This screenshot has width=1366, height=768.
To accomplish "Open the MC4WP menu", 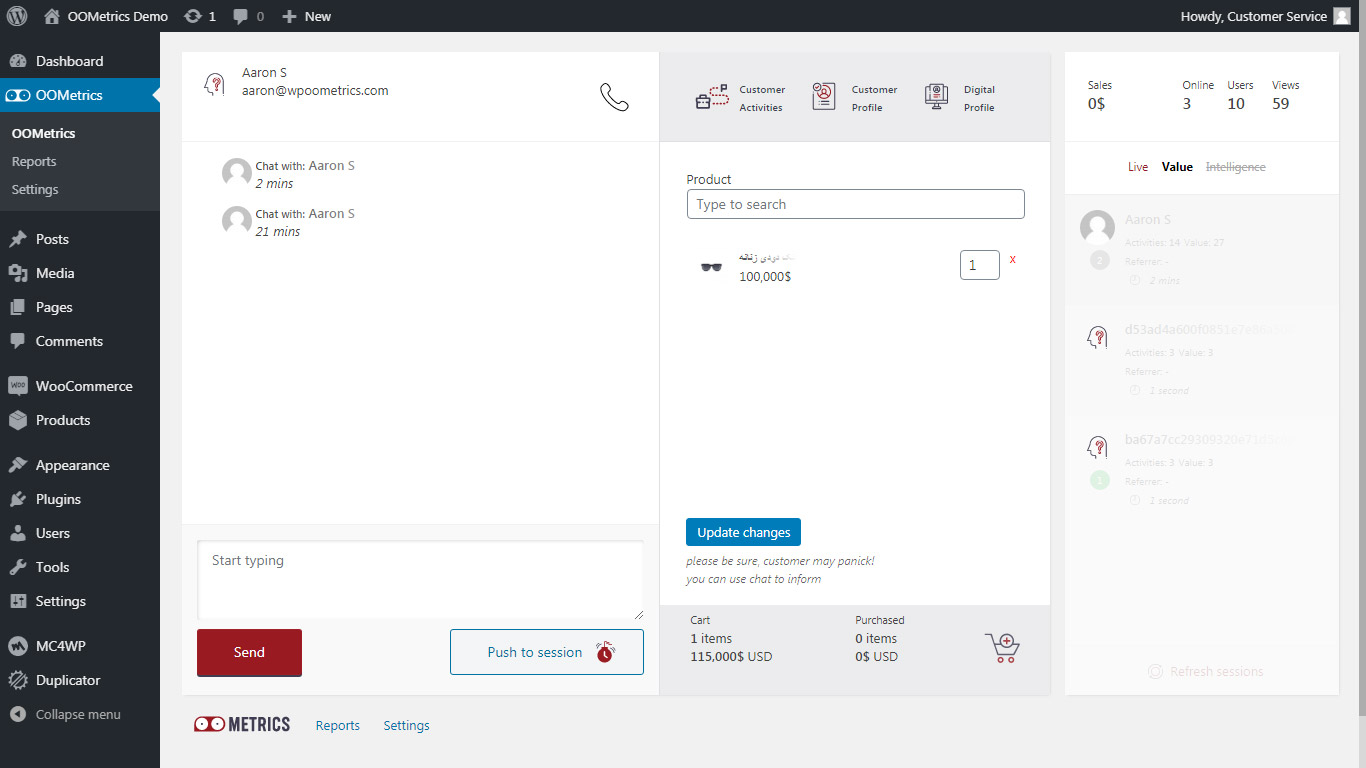I will coord(80,646).
